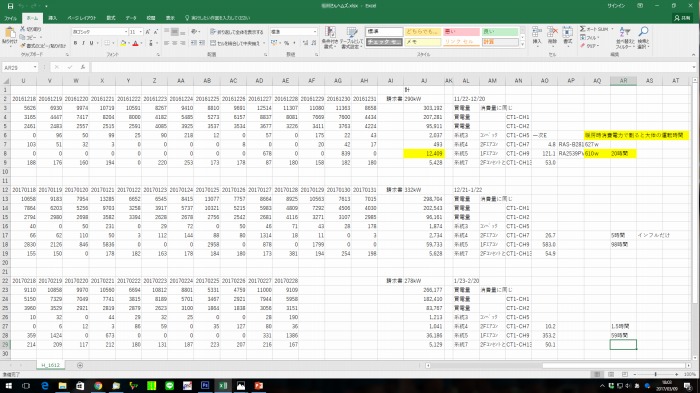Switch to the Insert tab
This screenshot has height=393, width=700.
pos(53,18)
